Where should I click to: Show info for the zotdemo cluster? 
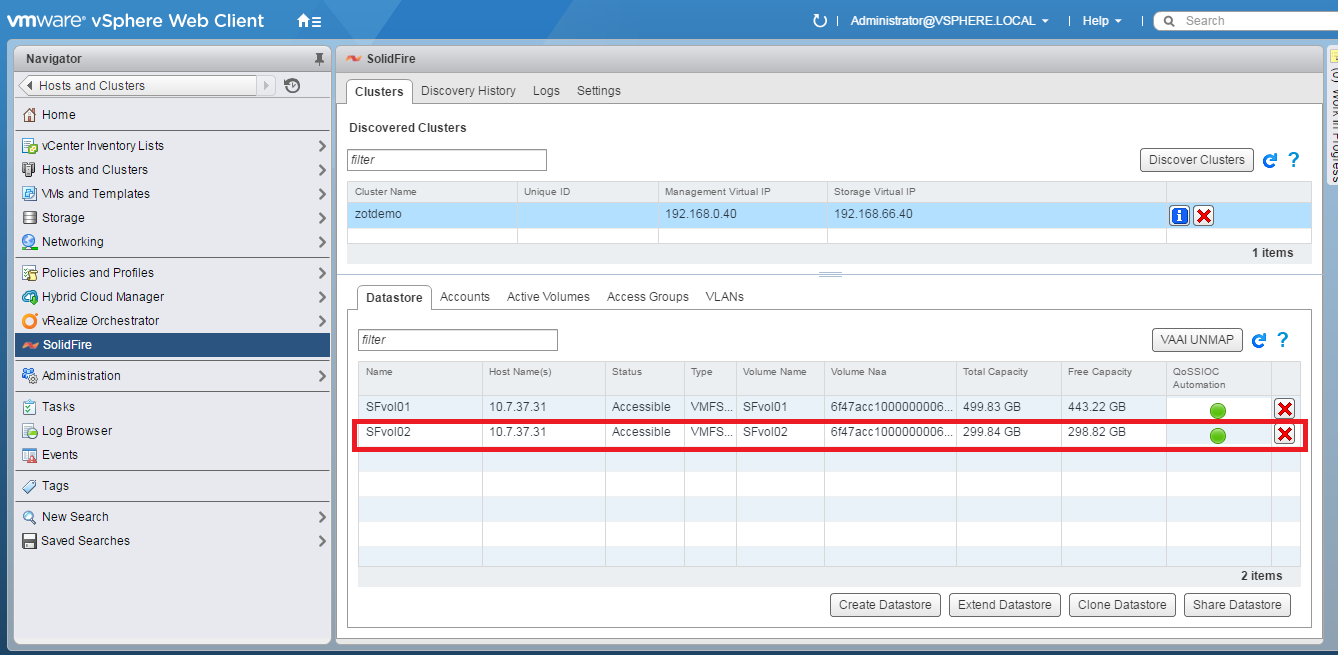point(1180,215)
